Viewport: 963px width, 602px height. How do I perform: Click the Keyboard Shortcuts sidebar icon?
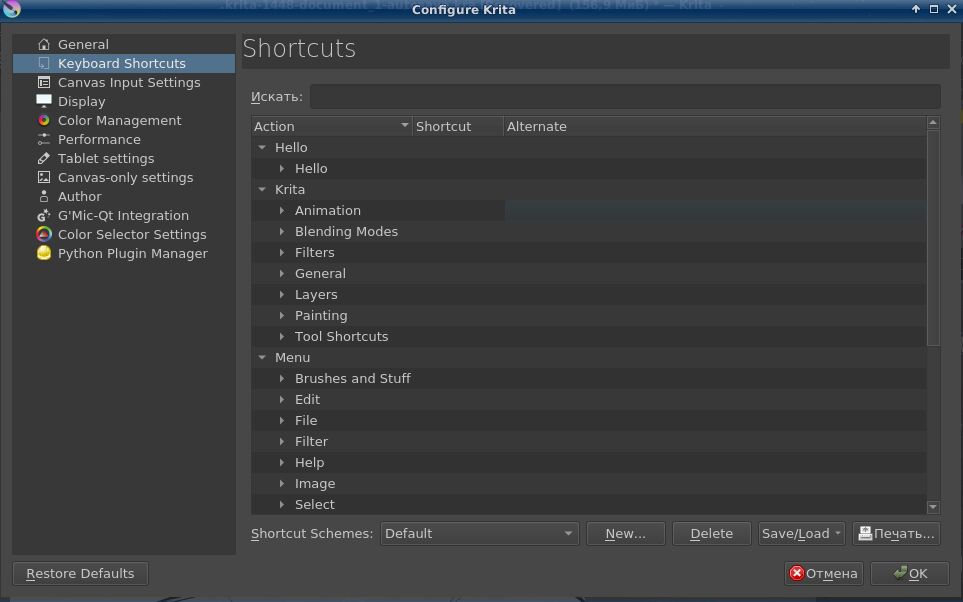44,63
